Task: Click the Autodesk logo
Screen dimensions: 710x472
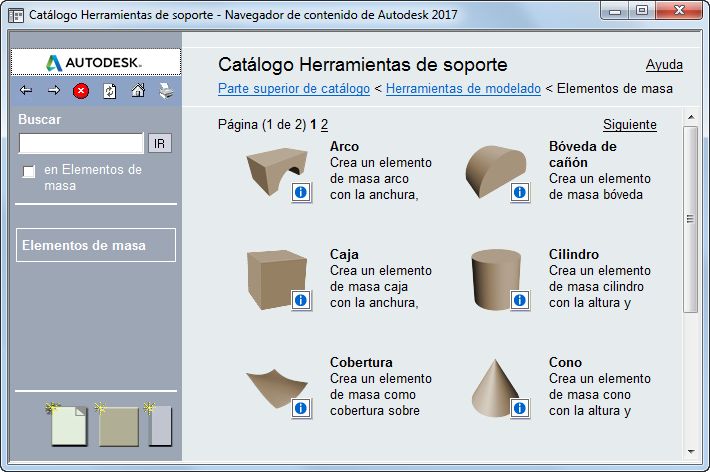Action: point(96,62)
